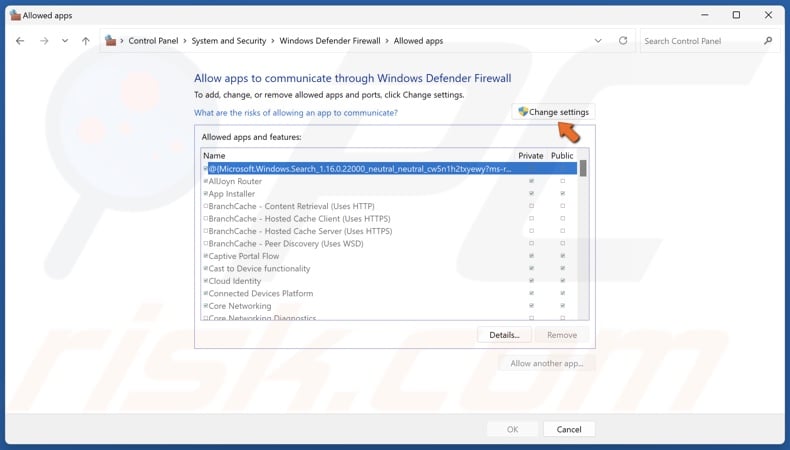Enable the BranchCache - Content Retrieval checkbox

pos(206,206)
